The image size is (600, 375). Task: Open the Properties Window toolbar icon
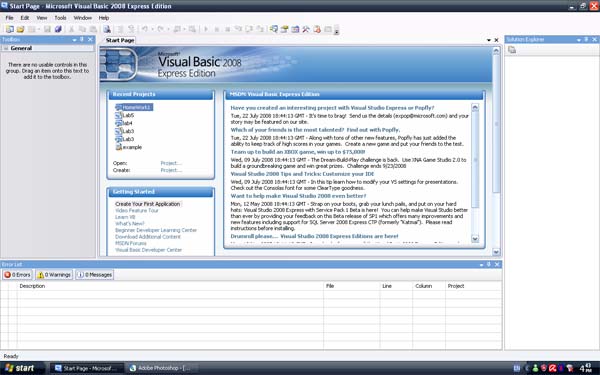point(284,29)
